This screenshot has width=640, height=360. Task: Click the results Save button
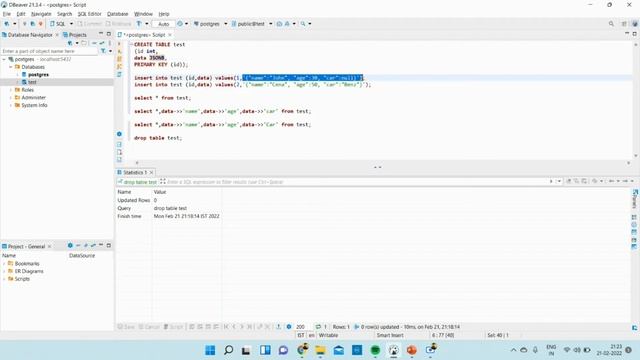tap(126, 327)
